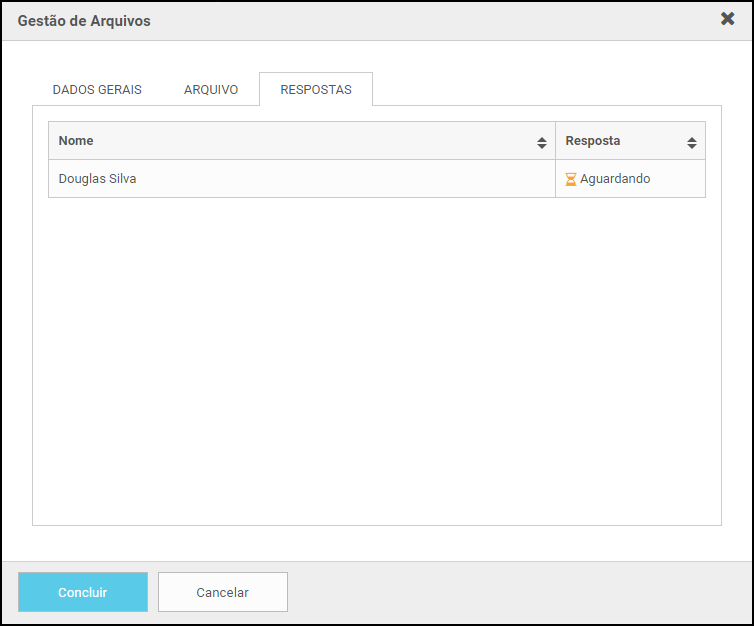Image resolution: width=754 pixels, height=626 pixels.
Task: Confirm with the Concluir button
Action: pos(83,592)
